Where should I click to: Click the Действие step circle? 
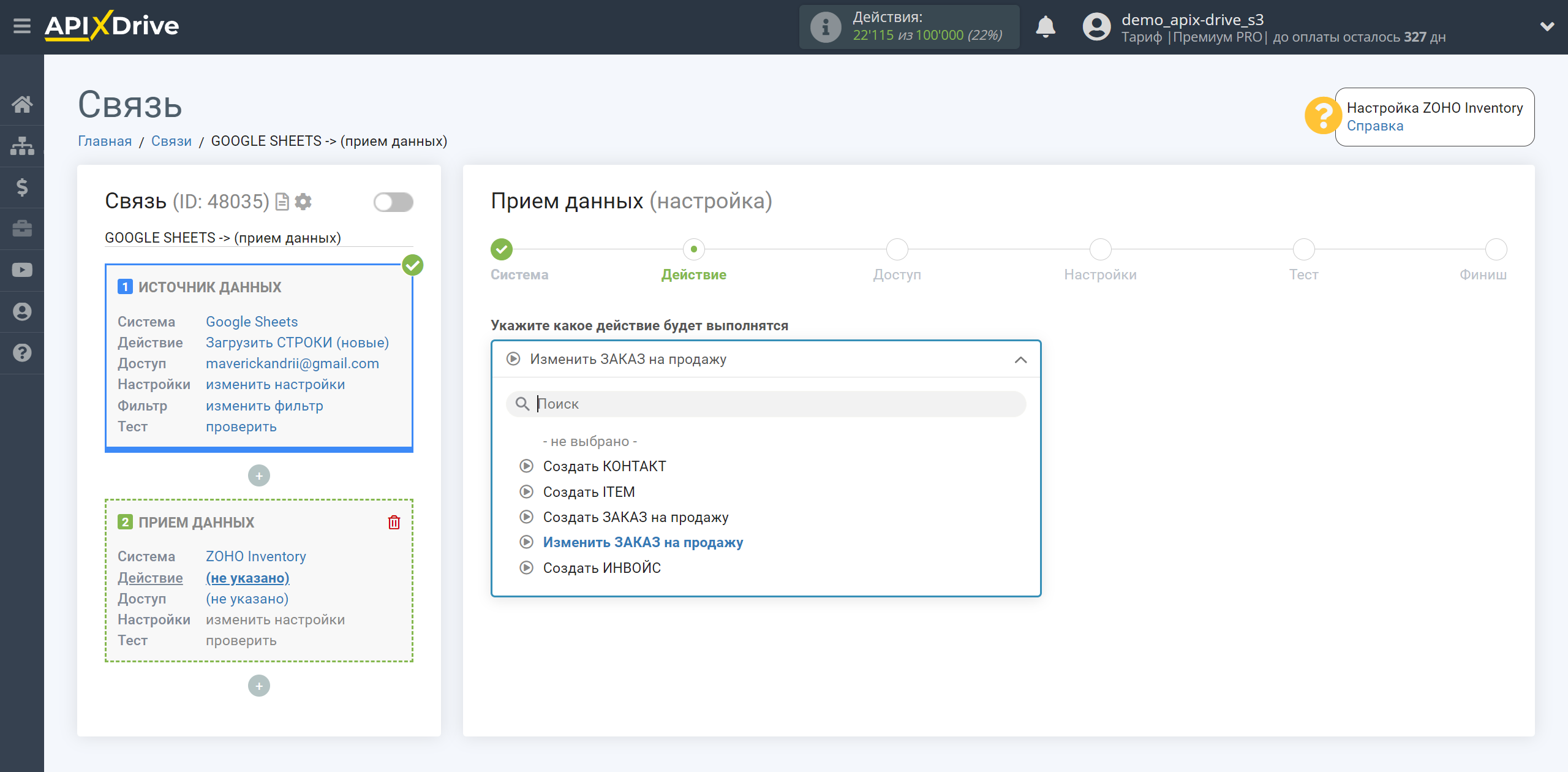(x=694, y=250)
